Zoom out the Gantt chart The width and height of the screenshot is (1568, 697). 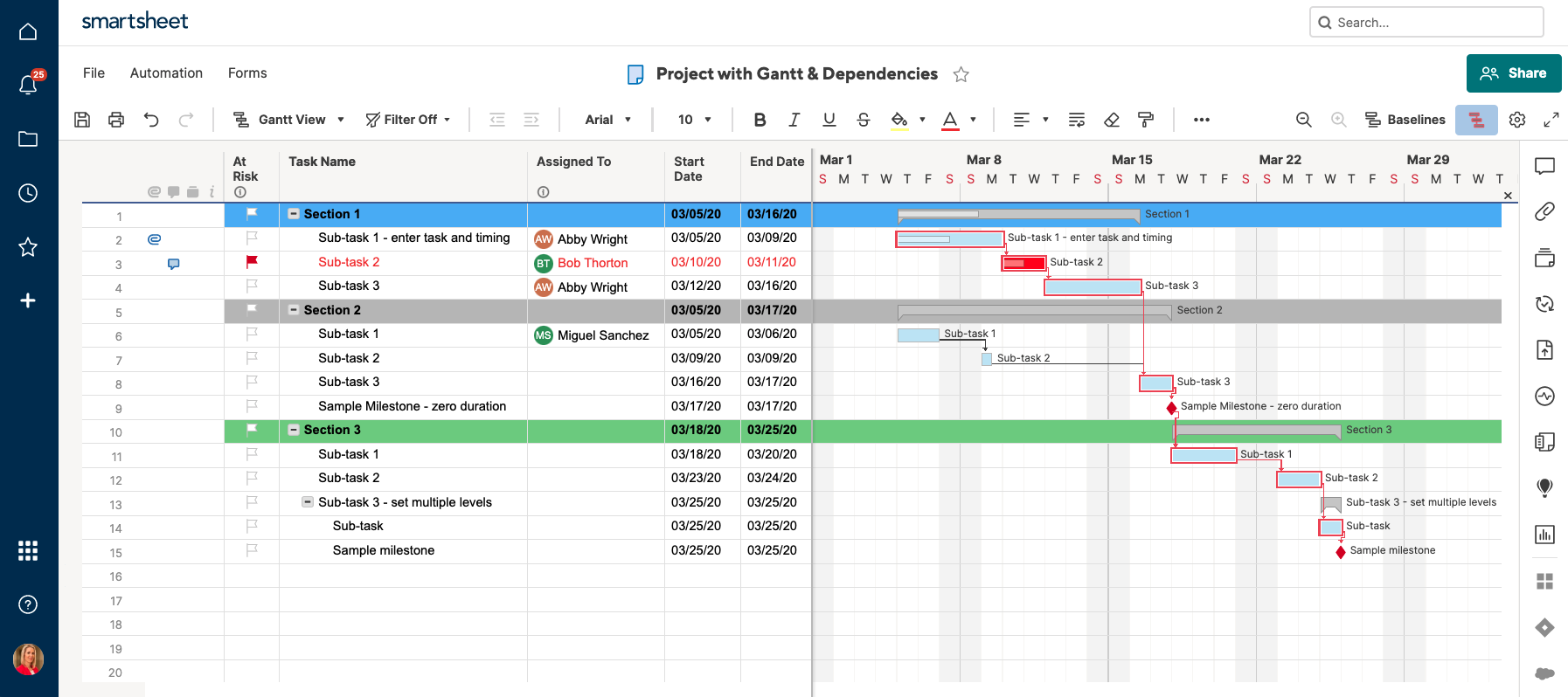1304,120
